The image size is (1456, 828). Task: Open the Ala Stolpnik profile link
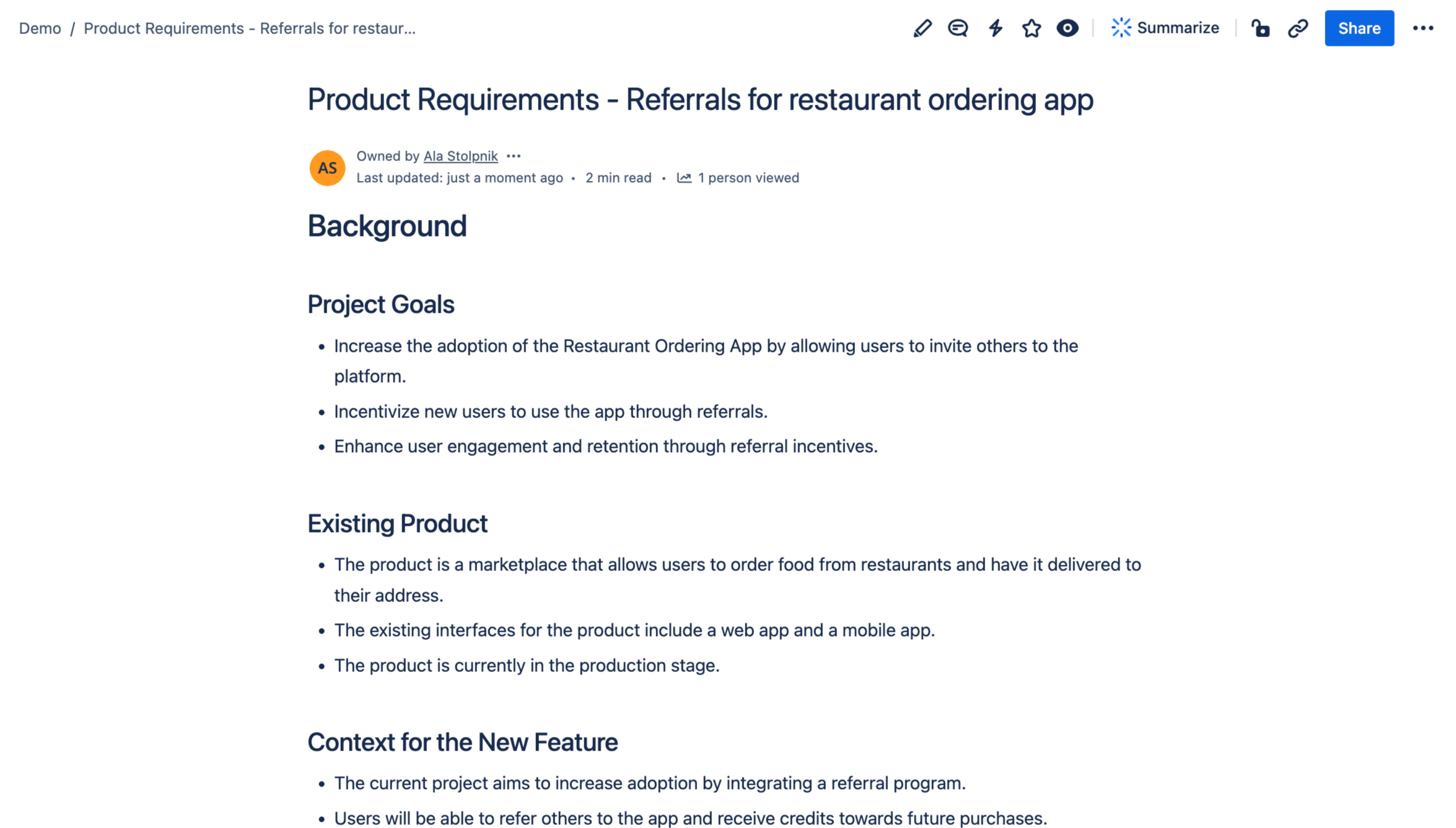pyautogui.click(x=460, y=156)
